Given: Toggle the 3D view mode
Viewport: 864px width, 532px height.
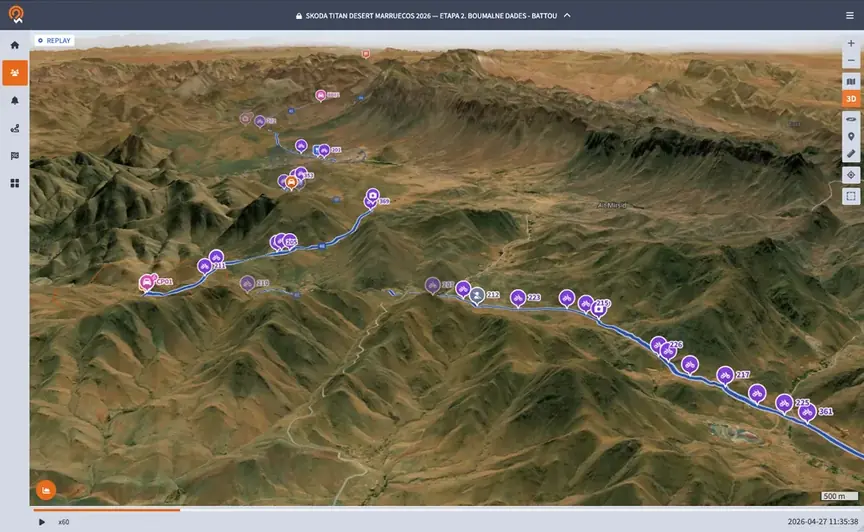Looking at the screenshot, I should (851, 99).
